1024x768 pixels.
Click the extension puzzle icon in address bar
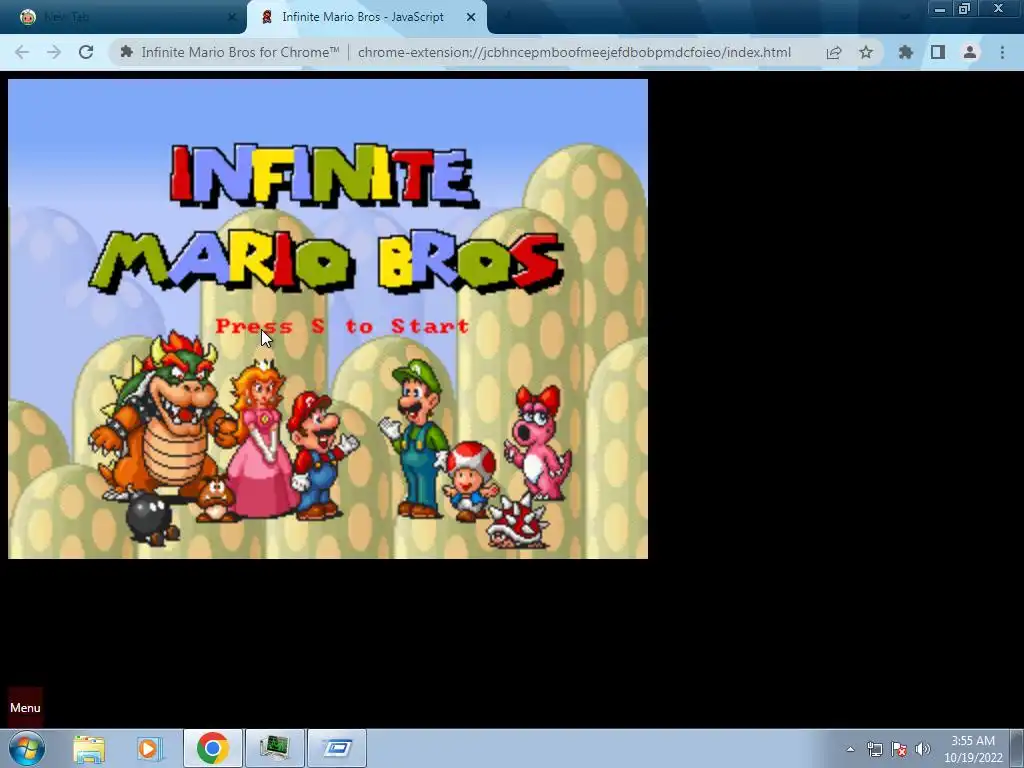tap(127, 52)
